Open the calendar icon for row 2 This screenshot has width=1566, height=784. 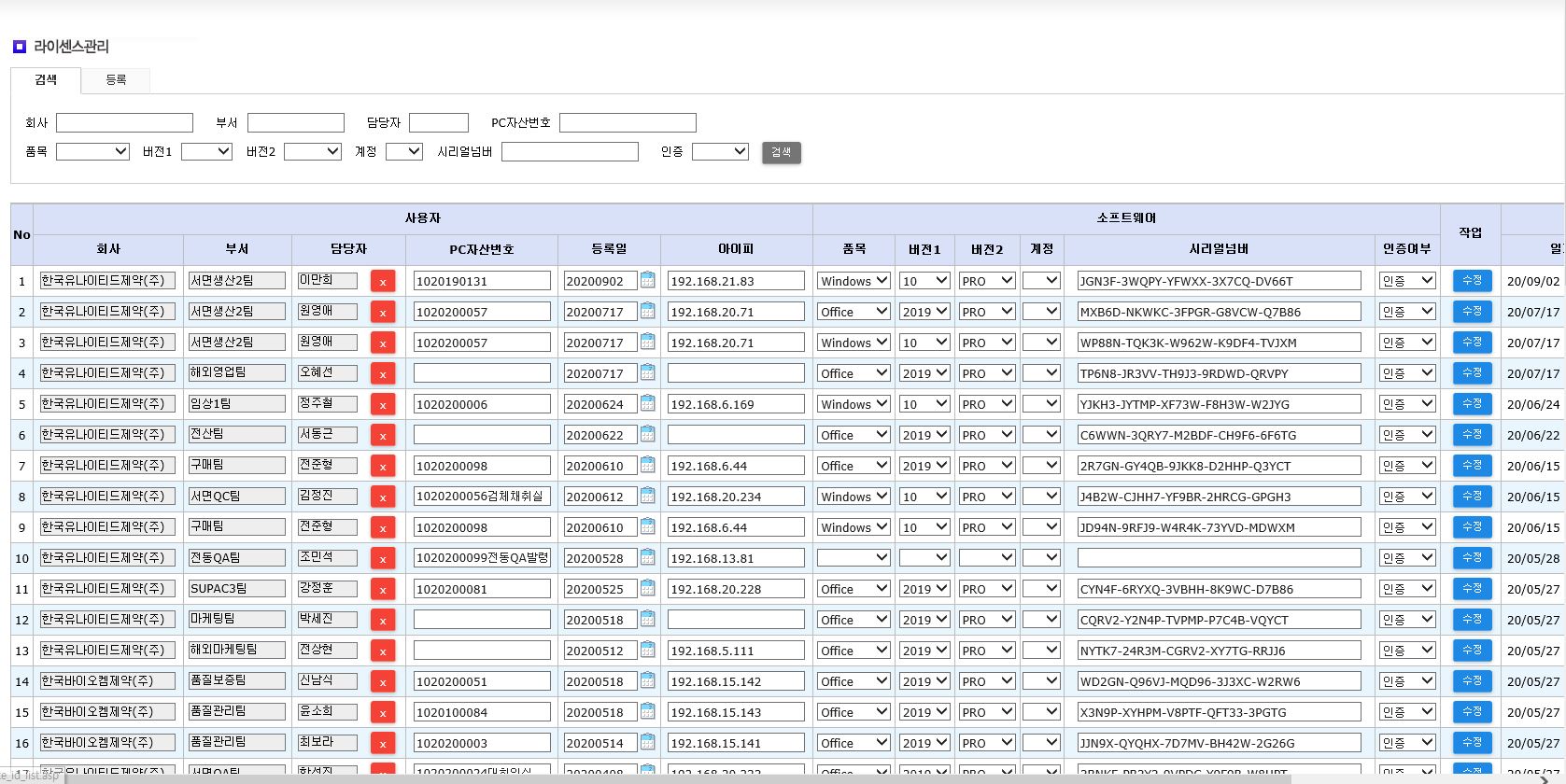[647, 311]
